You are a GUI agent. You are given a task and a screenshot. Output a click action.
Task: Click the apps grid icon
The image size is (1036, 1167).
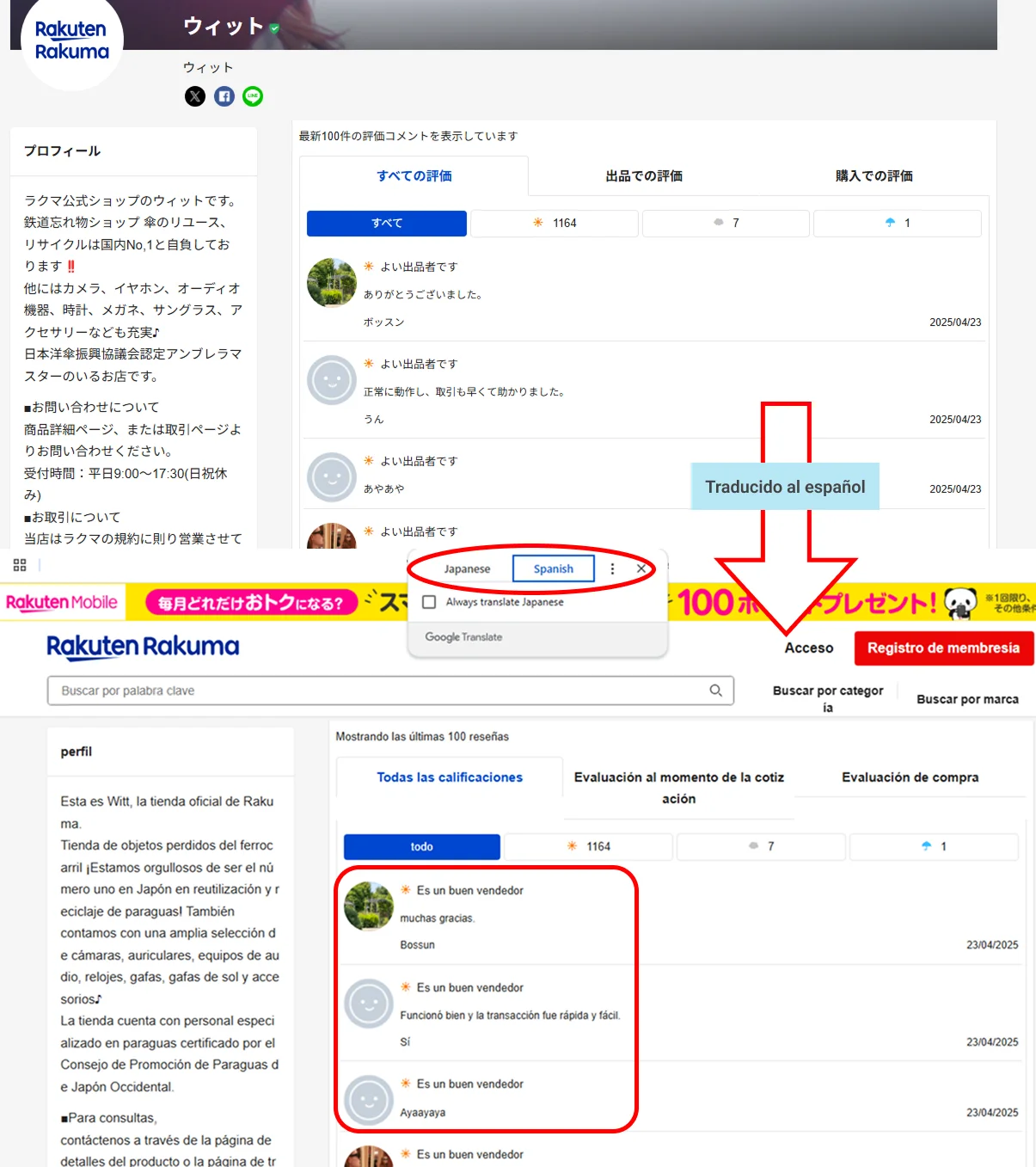tap(20, 565)
